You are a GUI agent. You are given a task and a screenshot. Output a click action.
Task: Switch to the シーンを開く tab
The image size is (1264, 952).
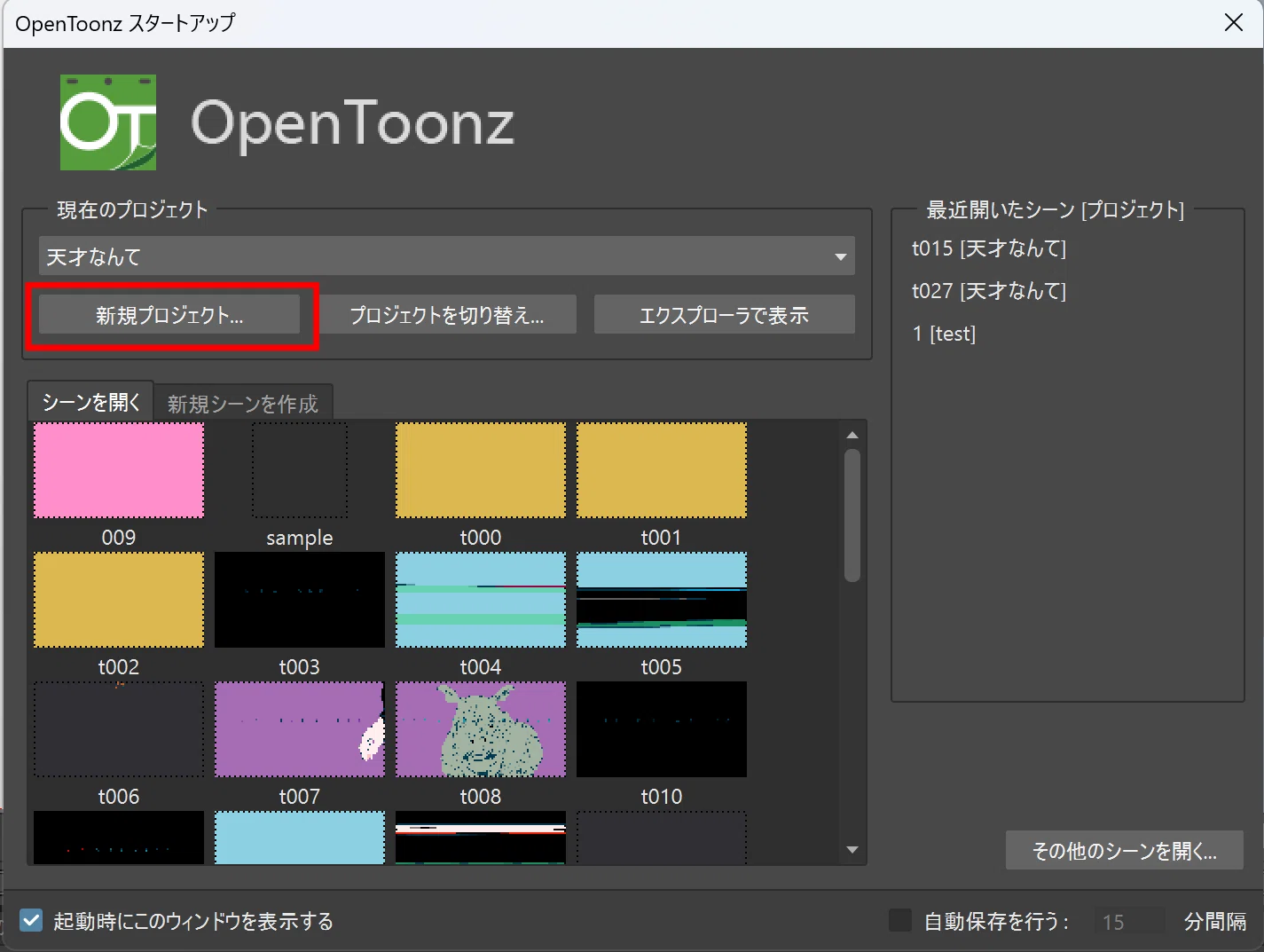(x=90, y=402)
